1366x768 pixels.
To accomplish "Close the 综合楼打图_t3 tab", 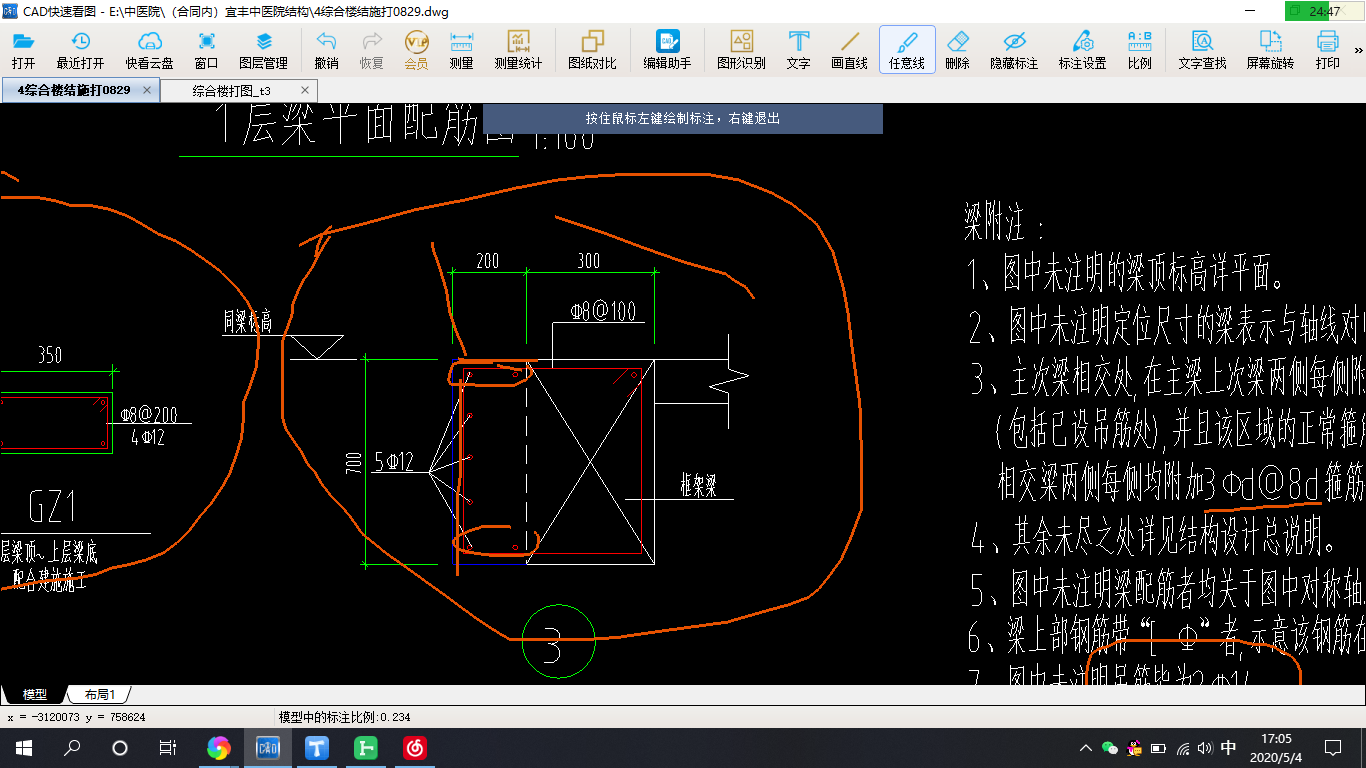I will (x=305, y=90).
